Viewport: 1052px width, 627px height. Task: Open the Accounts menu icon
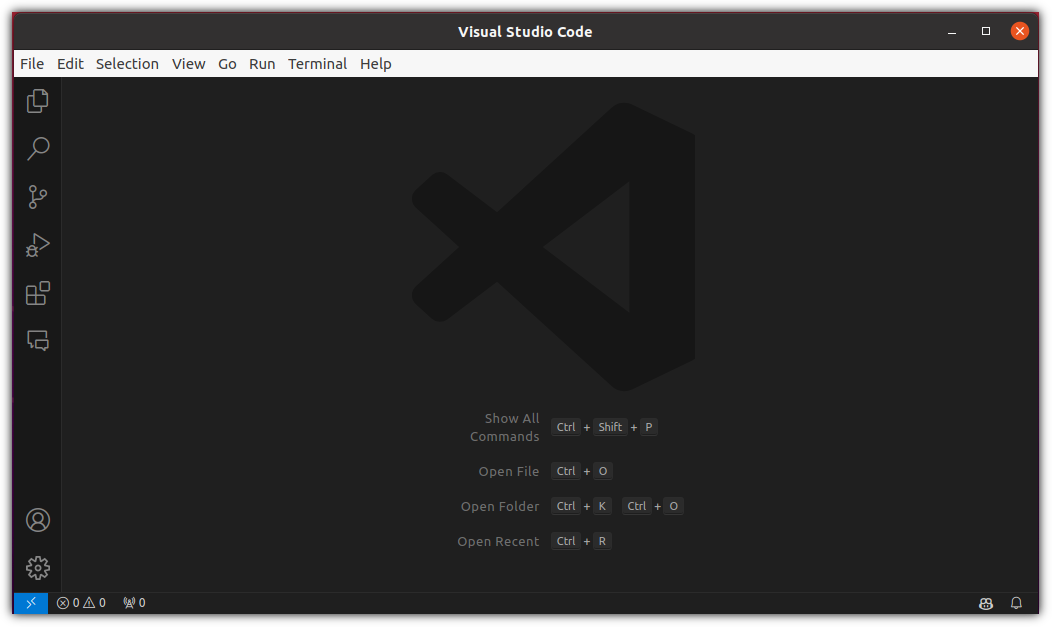click(x=38, y=520)
